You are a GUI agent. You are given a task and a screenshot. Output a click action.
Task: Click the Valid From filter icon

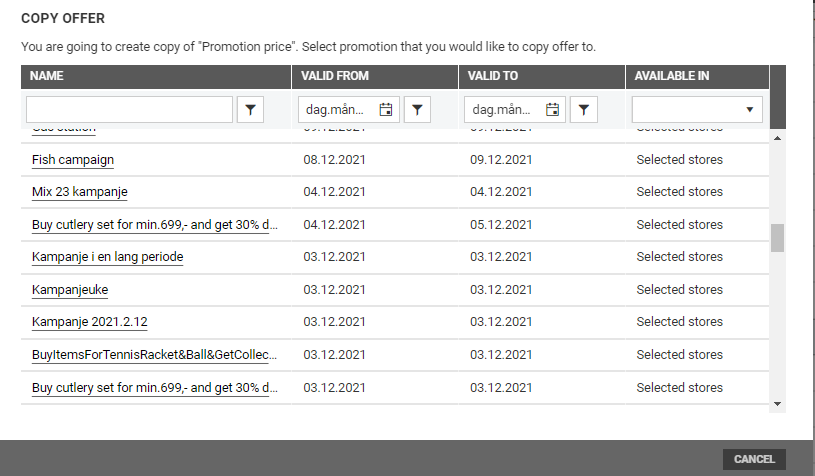(x=417, y=110)
